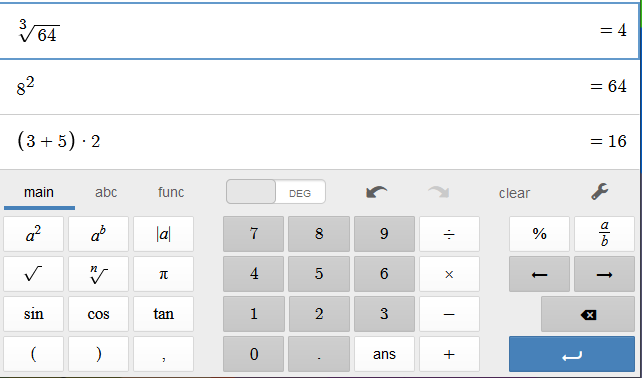Select the cube root of 64 expression

(x=320, y=31)
